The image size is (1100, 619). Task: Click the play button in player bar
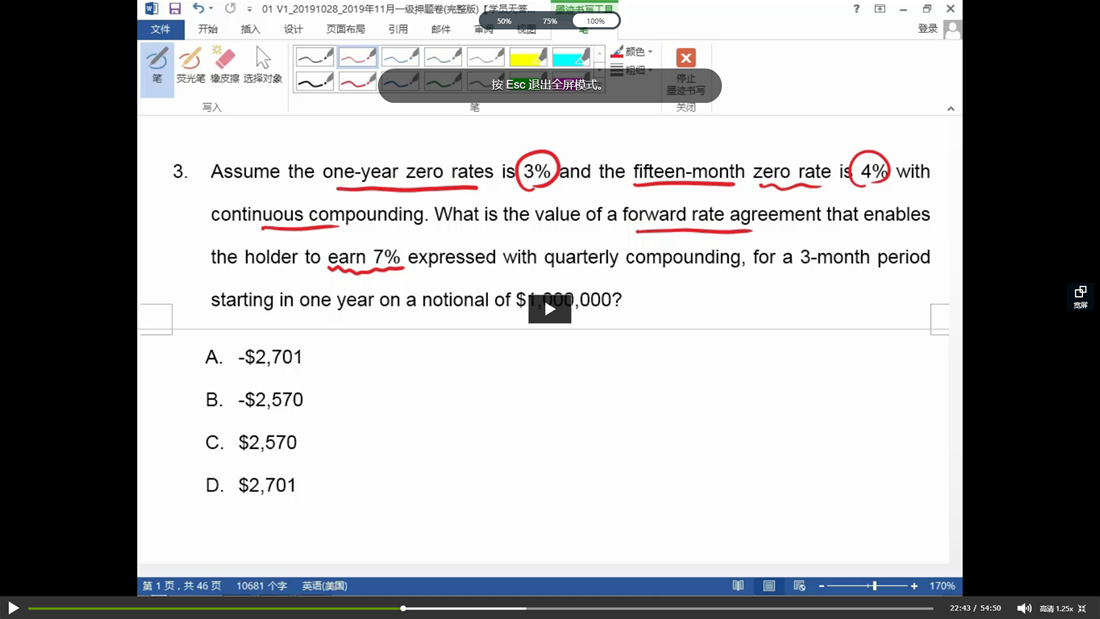13,608
